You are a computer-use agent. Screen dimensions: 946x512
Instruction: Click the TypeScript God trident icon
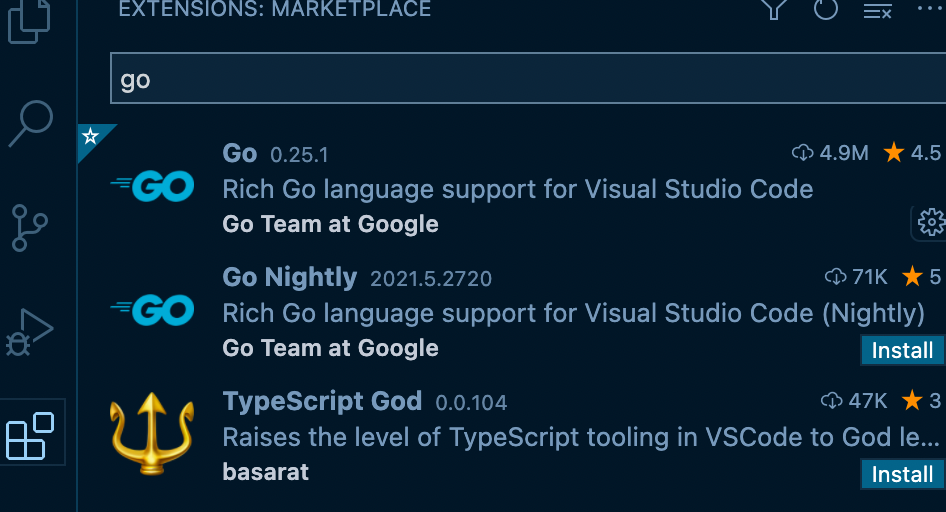(x=152, y=434)
